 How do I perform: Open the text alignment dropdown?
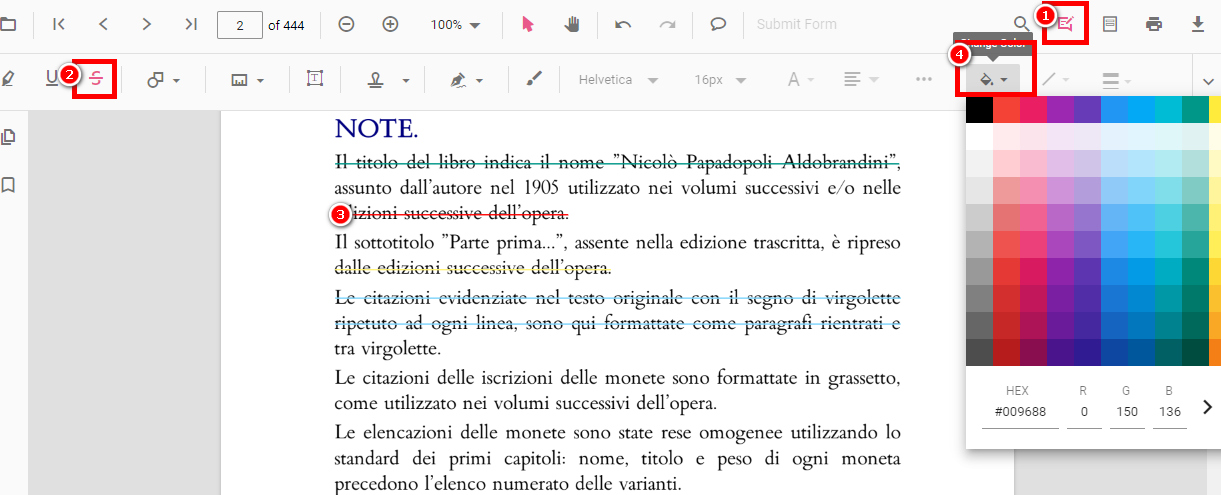point(860,79)
